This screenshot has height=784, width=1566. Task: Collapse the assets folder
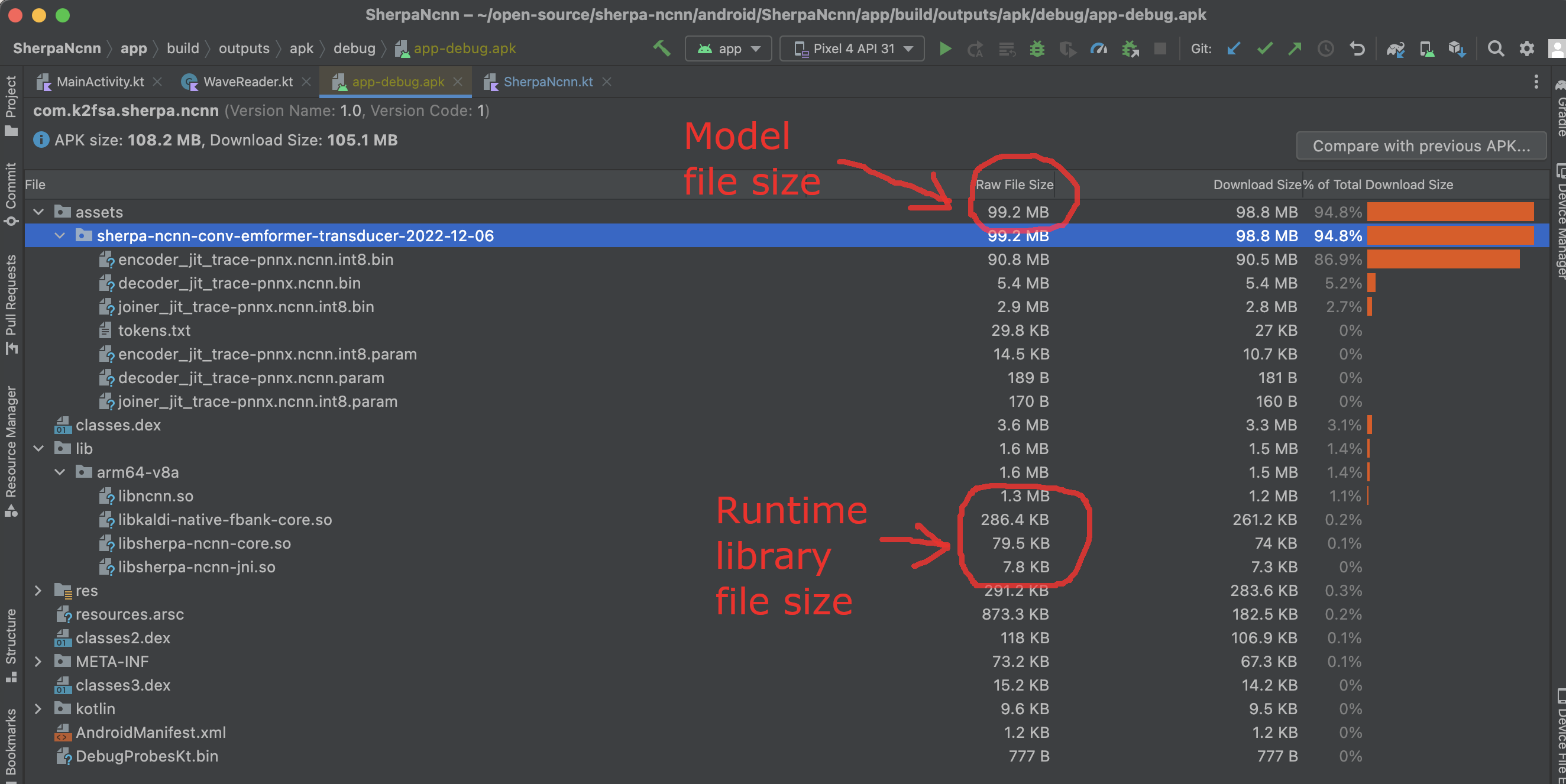click(x=39, y=212)
